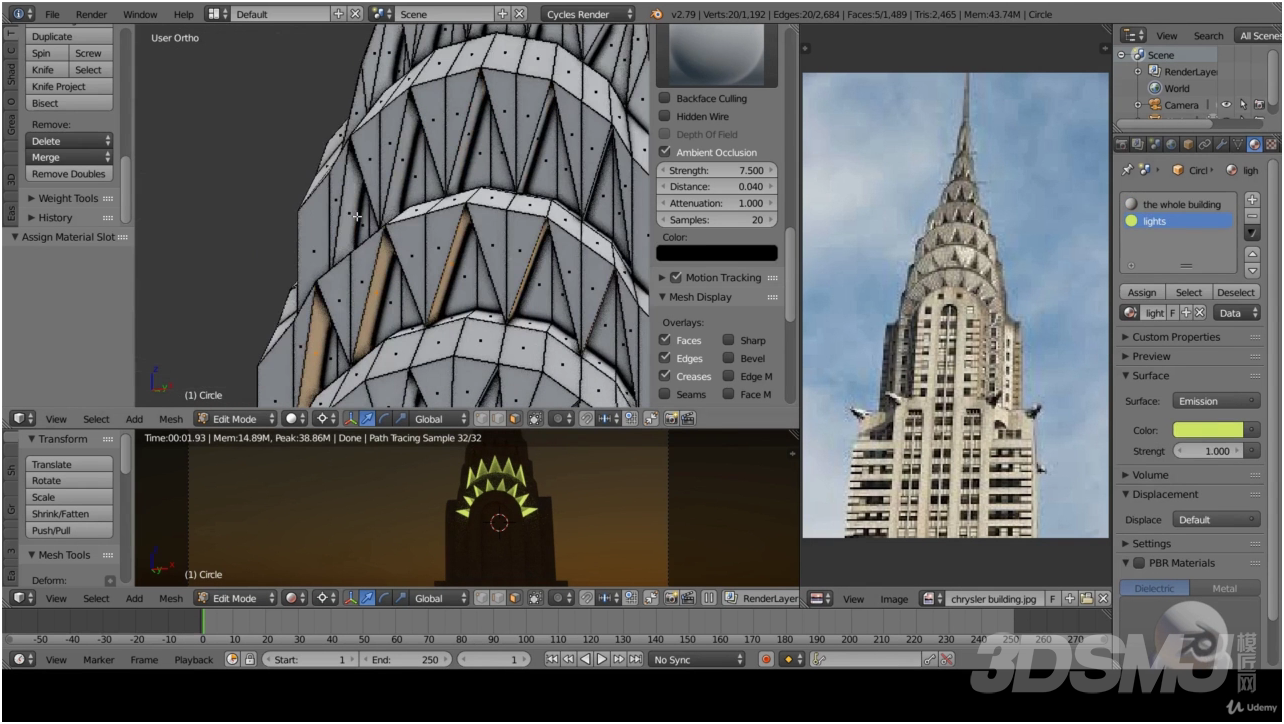Disable Ambient Occlusion checkbox
1284x724 pixels.
pos(664,152)
